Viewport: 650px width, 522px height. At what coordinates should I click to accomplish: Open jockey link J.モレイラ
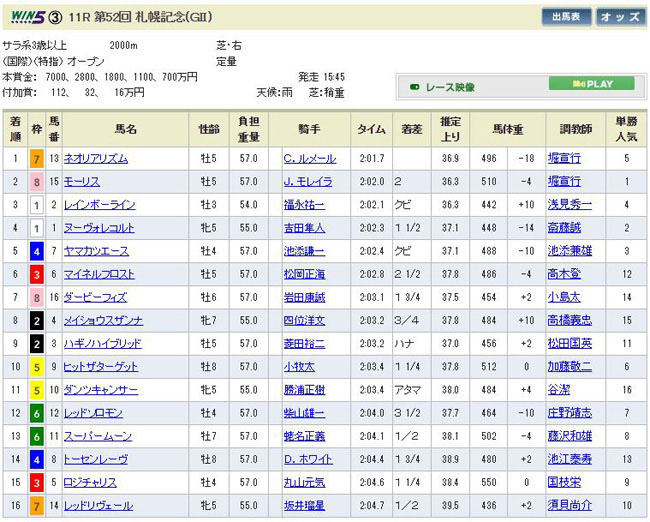tap(309, 182)
